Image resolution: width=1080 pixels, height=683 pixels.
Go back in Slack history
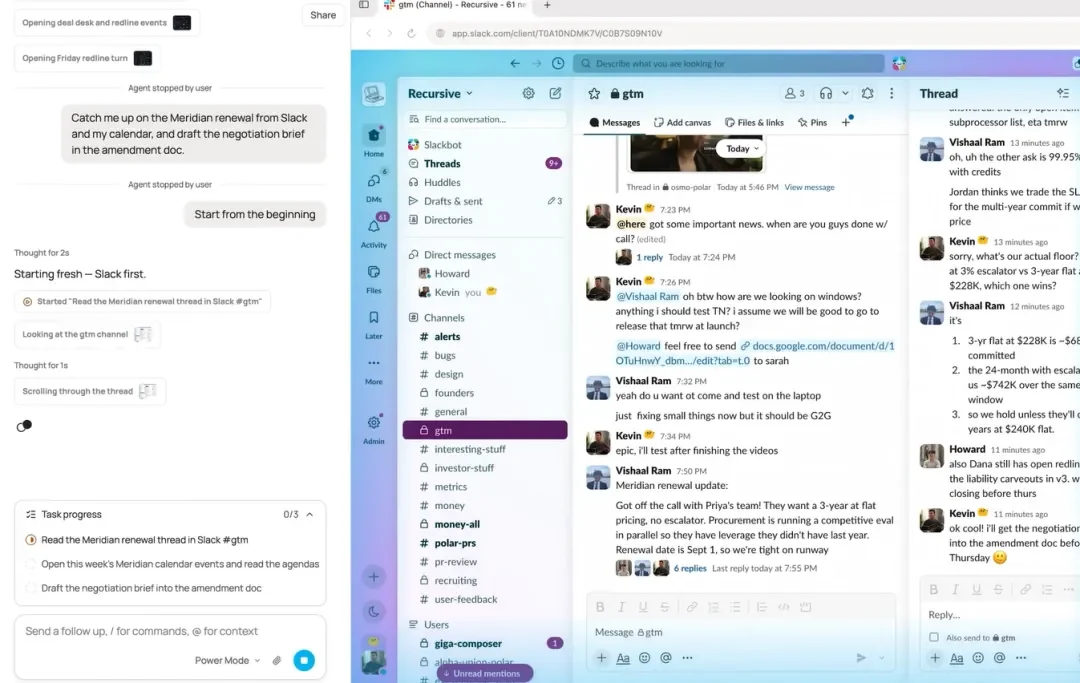[x=515, y=63]
